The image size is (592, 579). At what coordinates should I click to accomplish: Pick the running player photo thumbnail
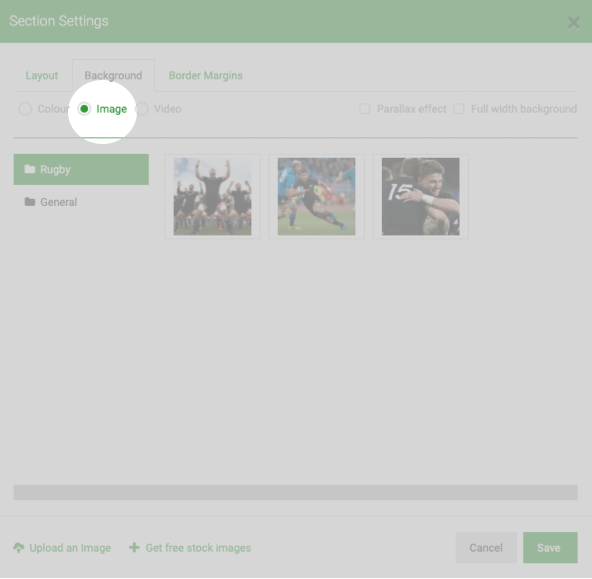tap(316, 197)
